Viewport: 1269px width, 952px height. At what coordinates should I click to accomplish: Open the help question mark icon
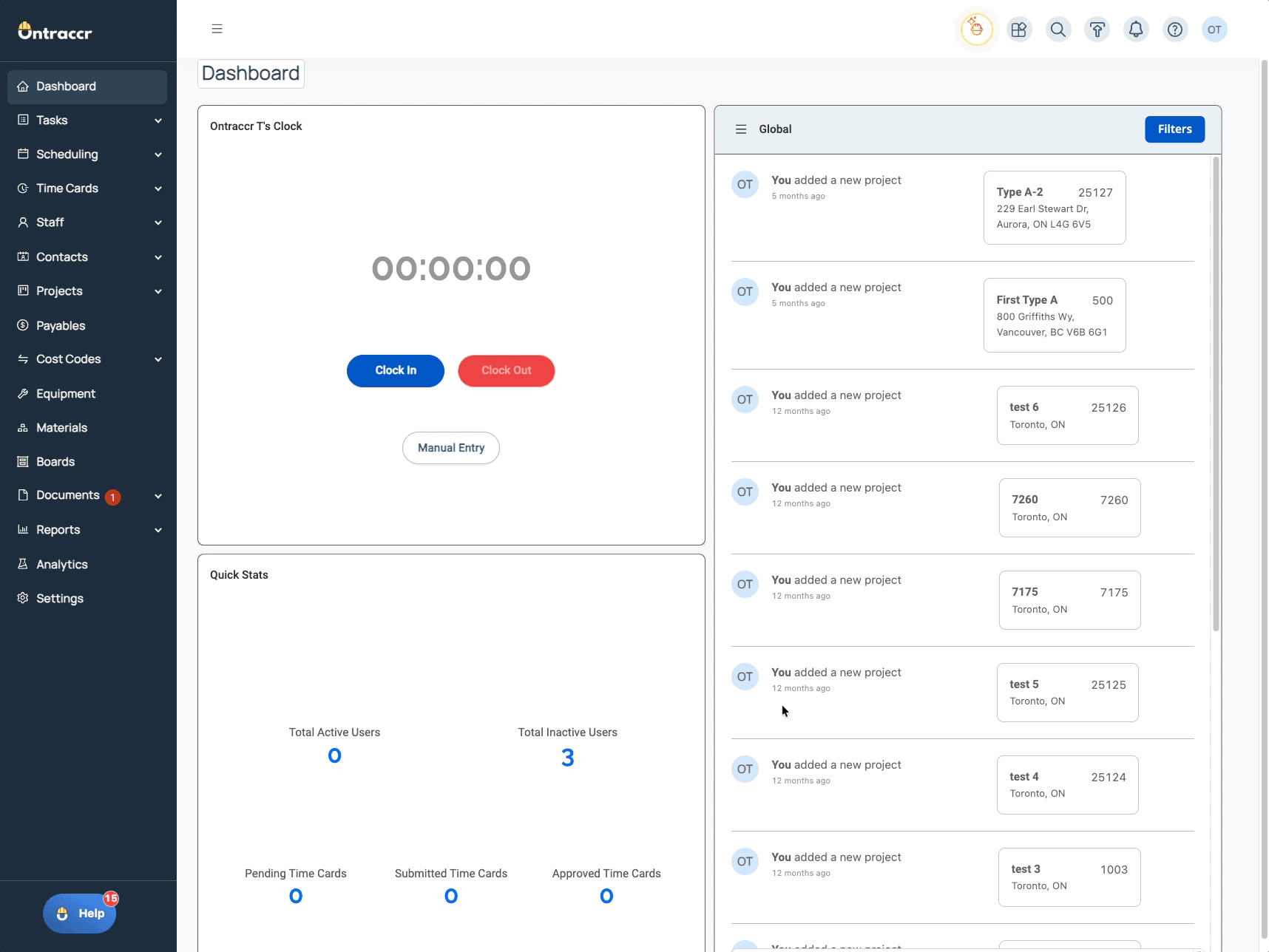click(x=1175, y=30)
